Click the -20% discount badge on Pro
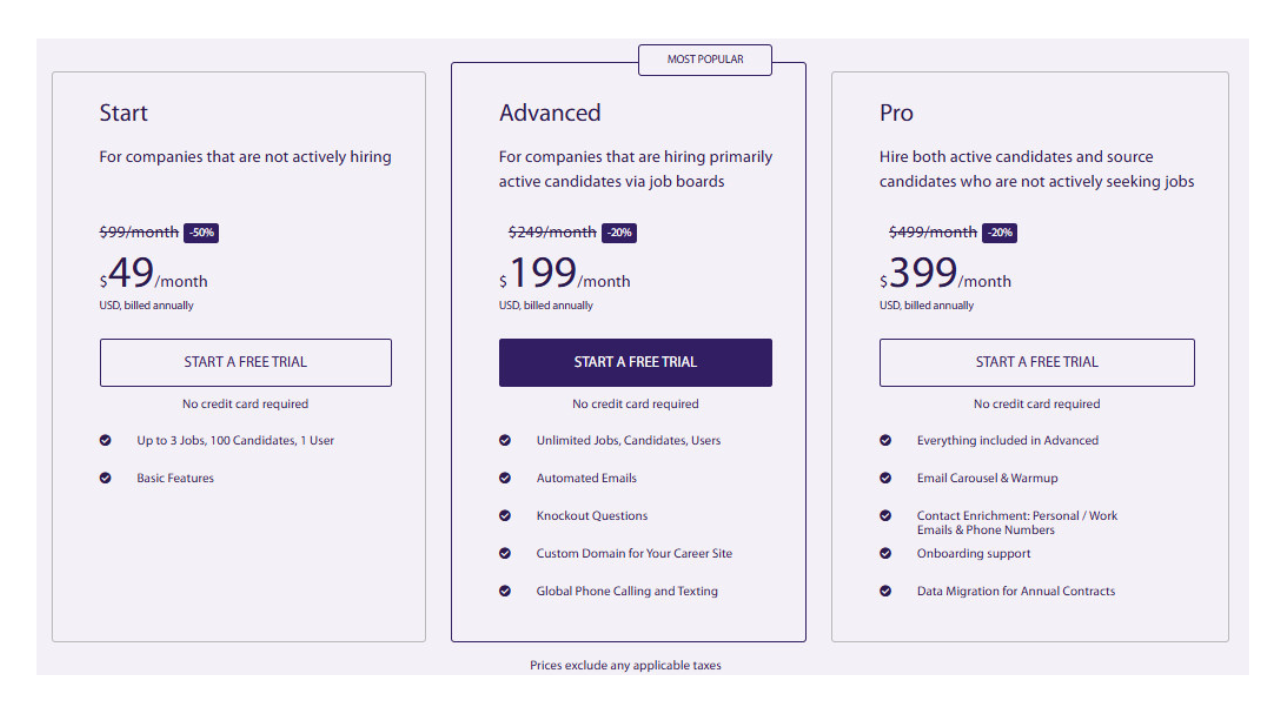Screen dimensions: 1286x714 tap(999, 233)
